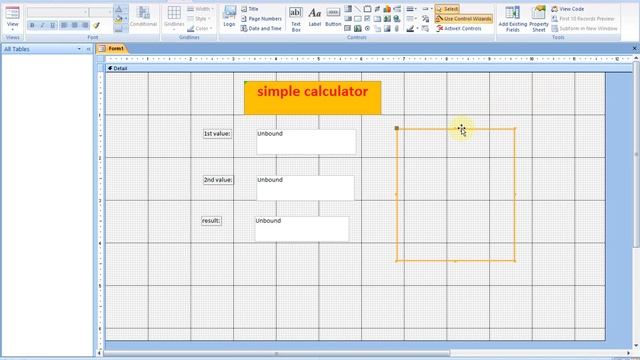Click the Set Control Defaults icon

(425, 18)
